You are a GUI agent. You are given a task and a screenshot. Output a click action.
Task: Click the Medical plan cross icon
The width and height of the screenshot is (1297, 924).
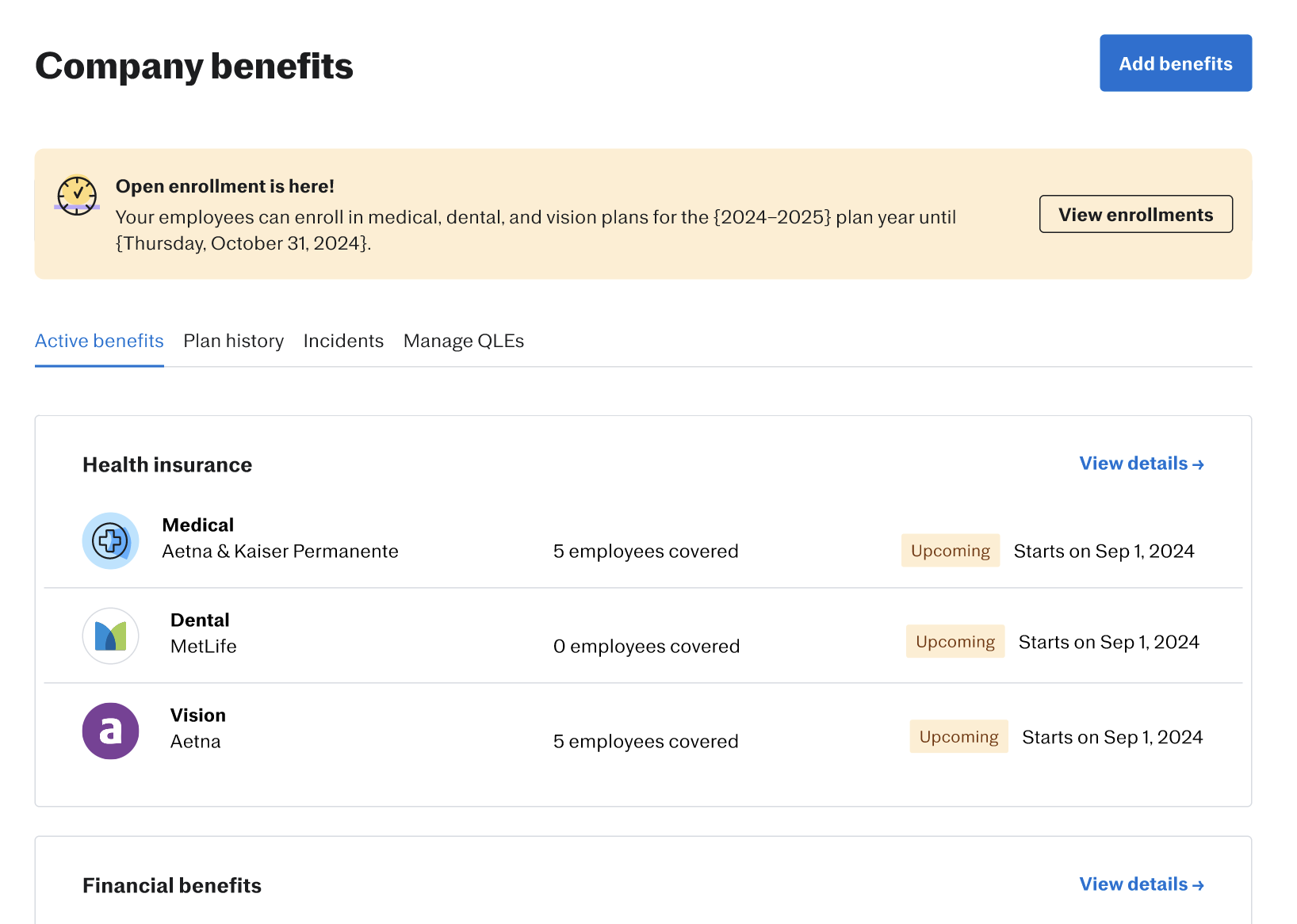[111, 541]
